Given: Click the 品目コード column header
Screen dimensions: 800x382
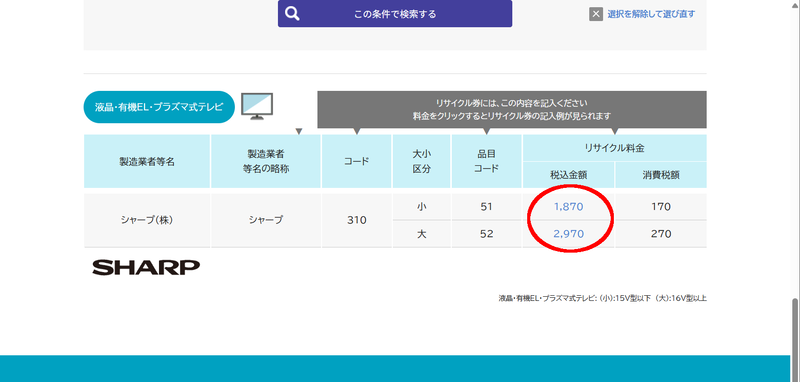Looking at the screenshot, I should [487, 161].
